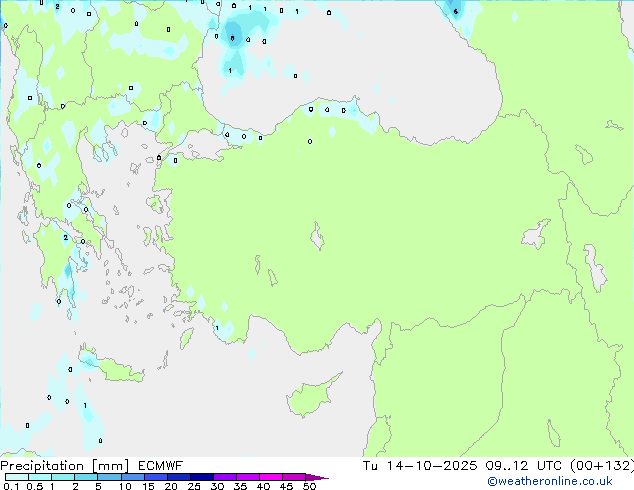Viewport: 634px width, 490px height.
Task: Click the 'Precipitation [mm]' title label
Action: click(x=65, y=466)
